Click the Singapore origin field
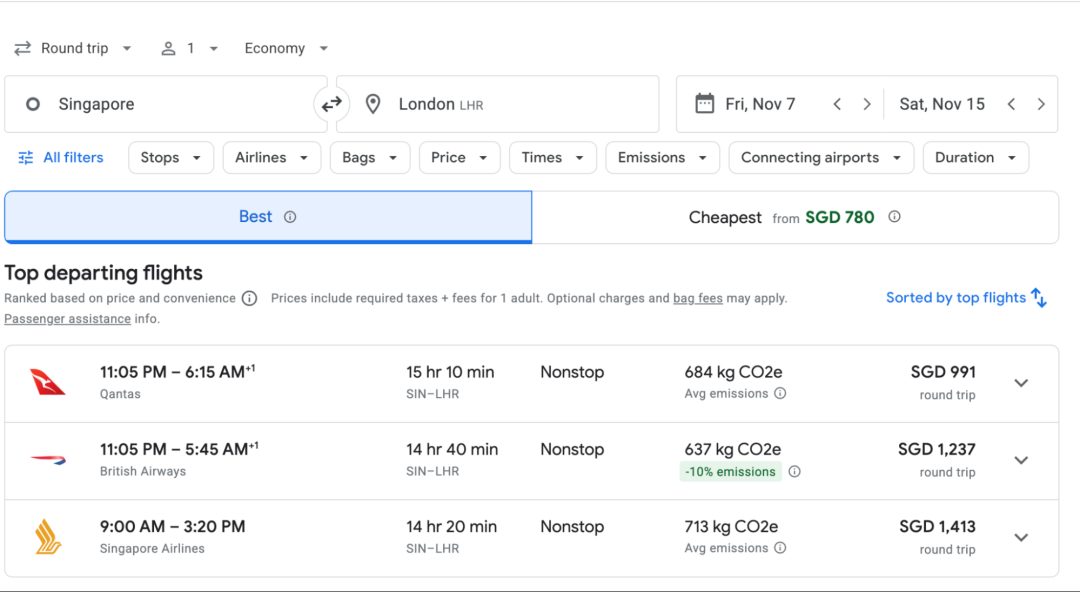 [x=165, y=104]
